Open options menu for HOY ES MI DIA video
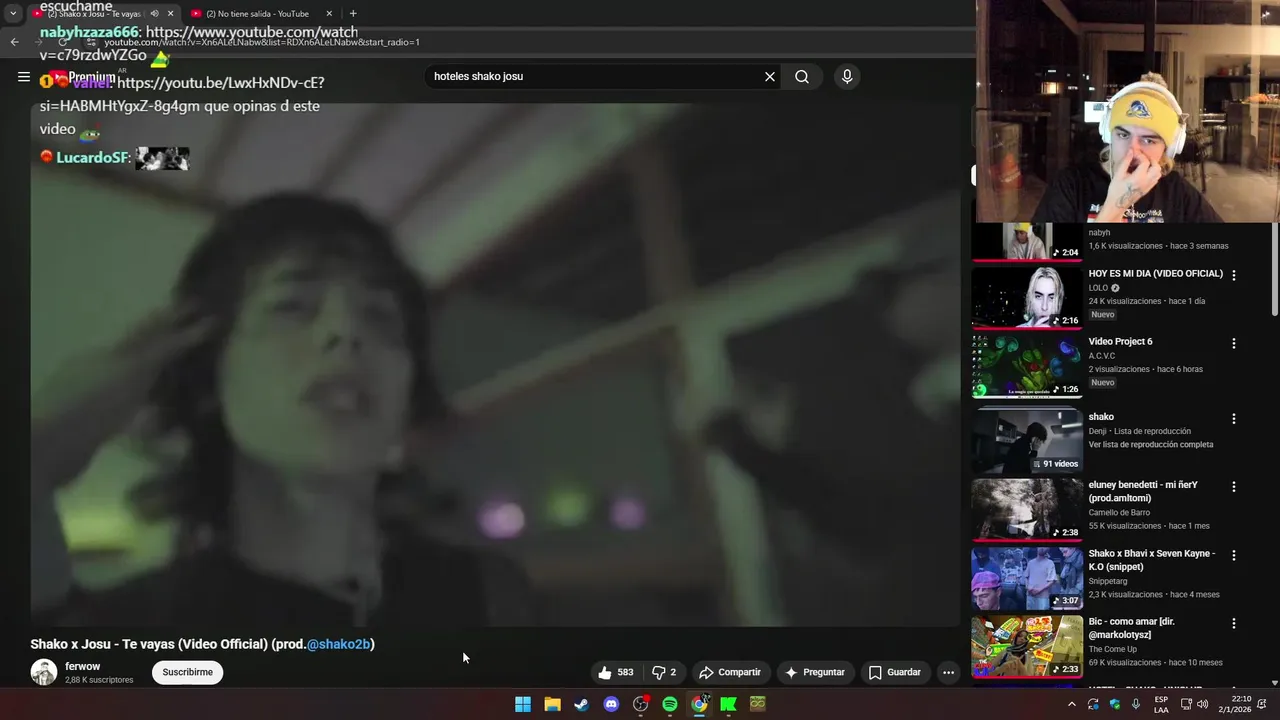1280x720 pixels. [1233, 275]
